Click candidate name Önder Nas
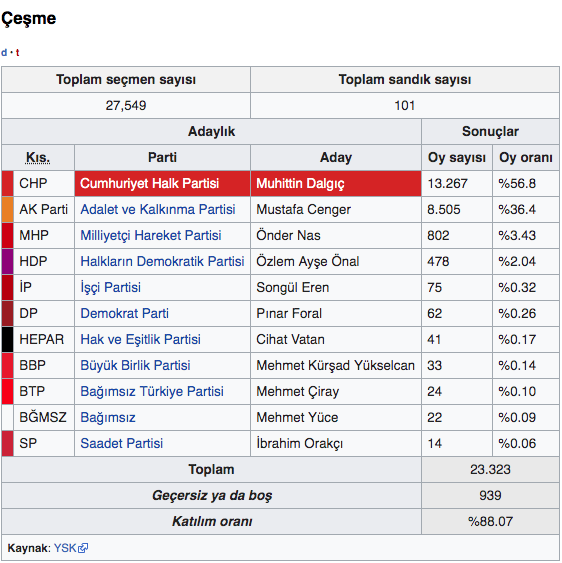This screenshot has height=563, width=562. 288,236
